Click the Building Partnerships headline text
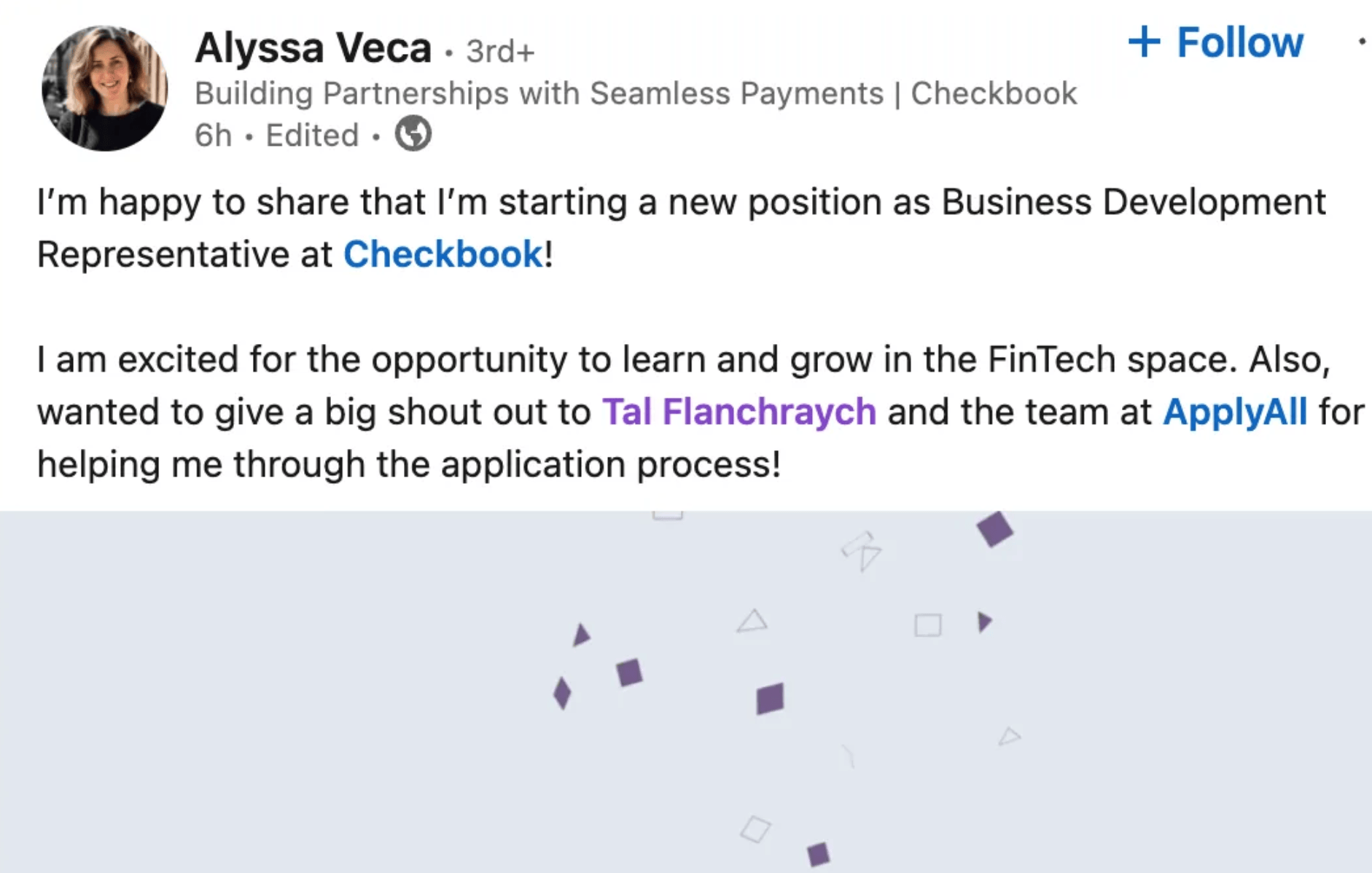The height and width of the screenshot is (873, 1372). pyautogui.click(x=635, y=93)
